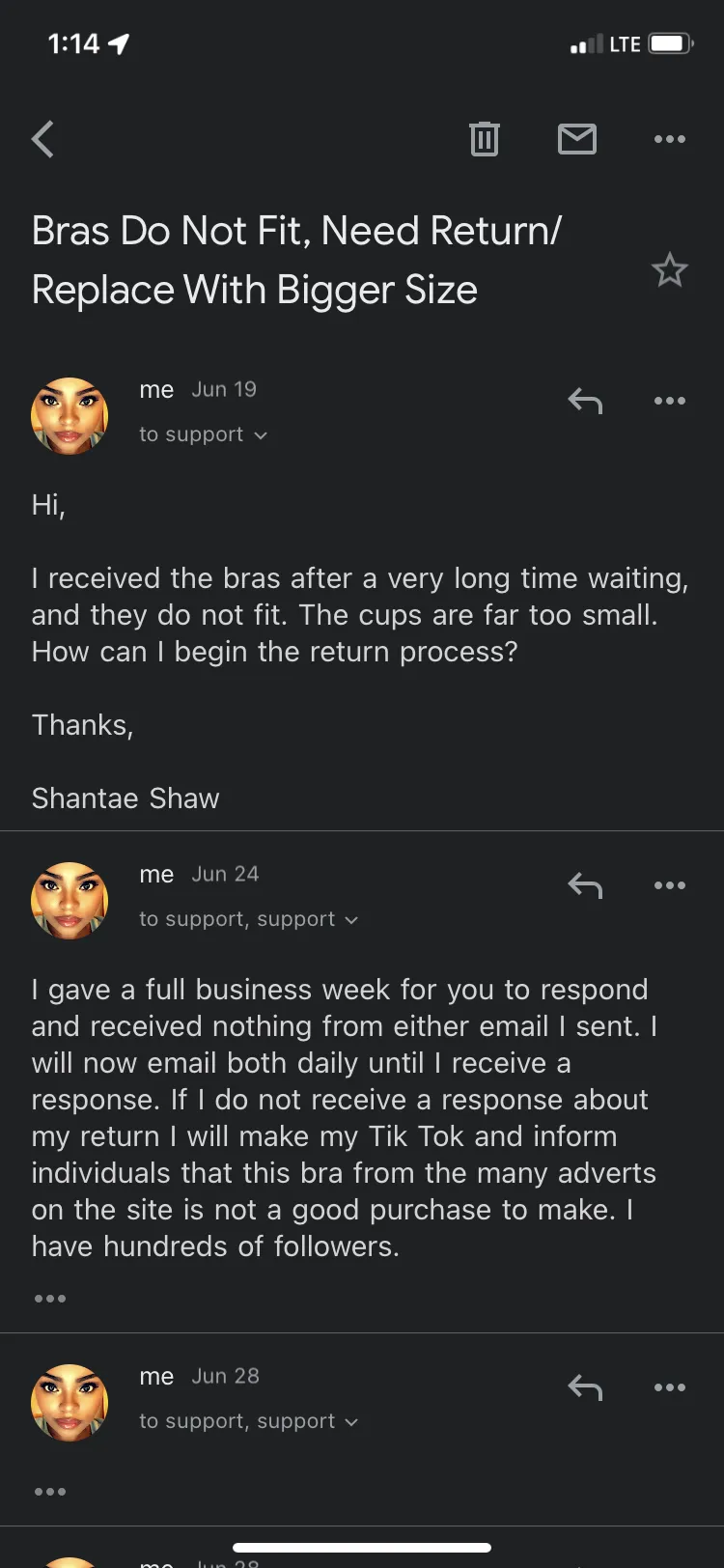The image size is (724, 1568).
Task: Tap the email subject title
Action: click(x=296, y=260)
